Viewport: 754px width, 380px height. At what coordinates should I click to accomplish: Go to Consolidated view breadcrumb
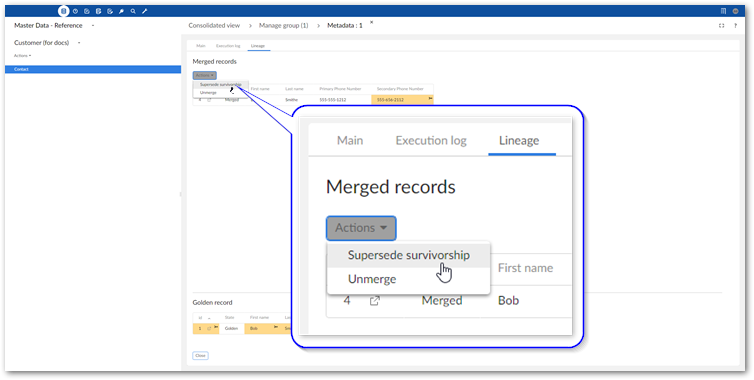(214, 25)
